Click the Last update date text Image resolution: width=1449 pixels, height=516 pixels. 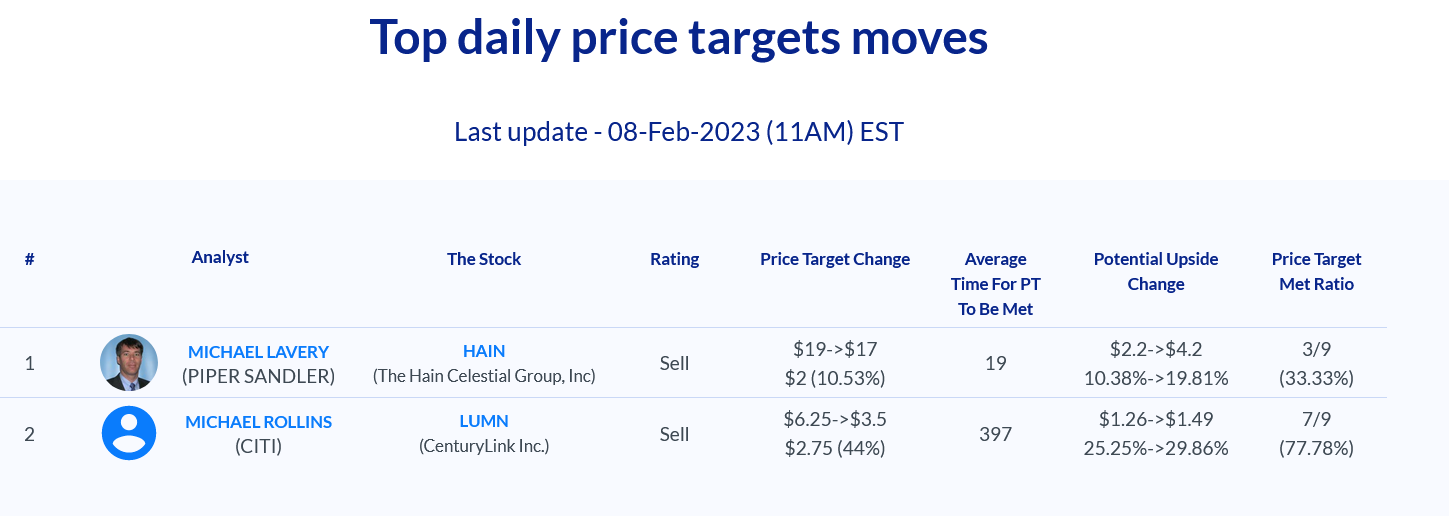[x=679, y=132]
